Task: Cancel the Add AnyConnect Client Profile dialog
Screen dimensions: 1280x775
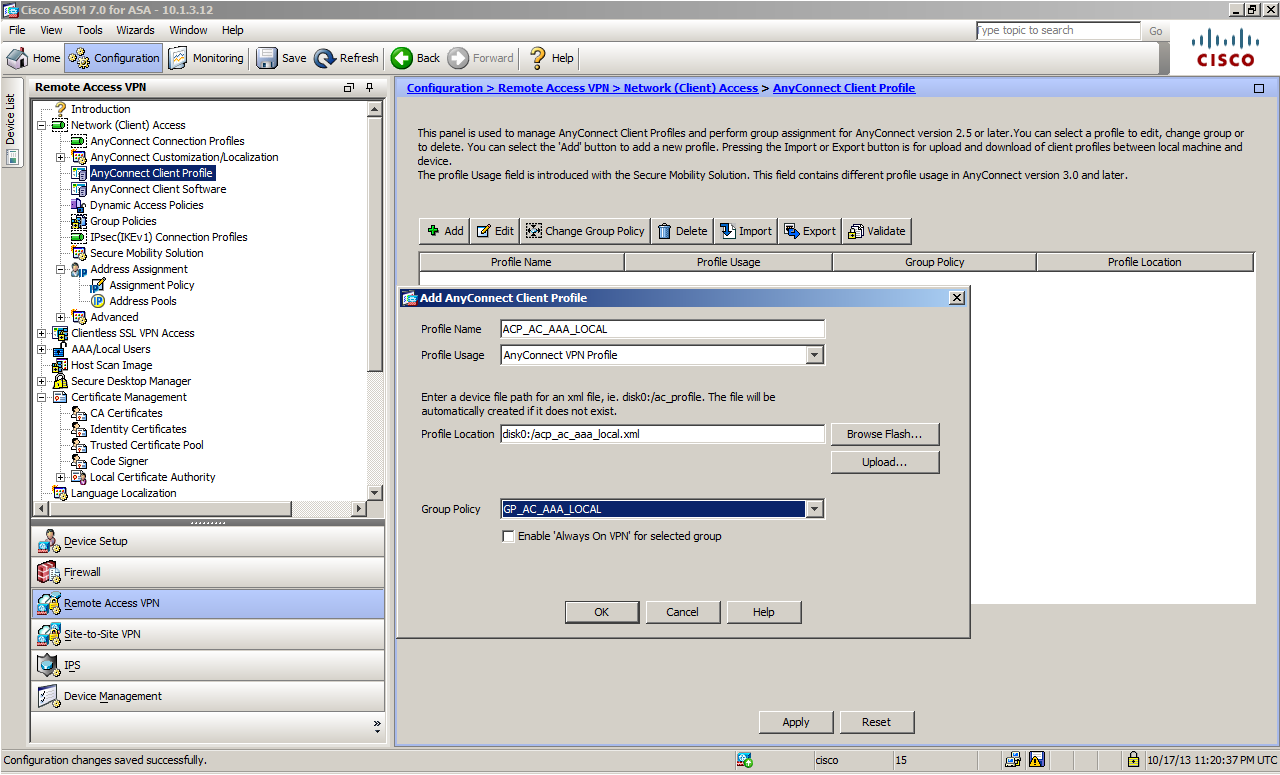Action: tap(682, 612)
